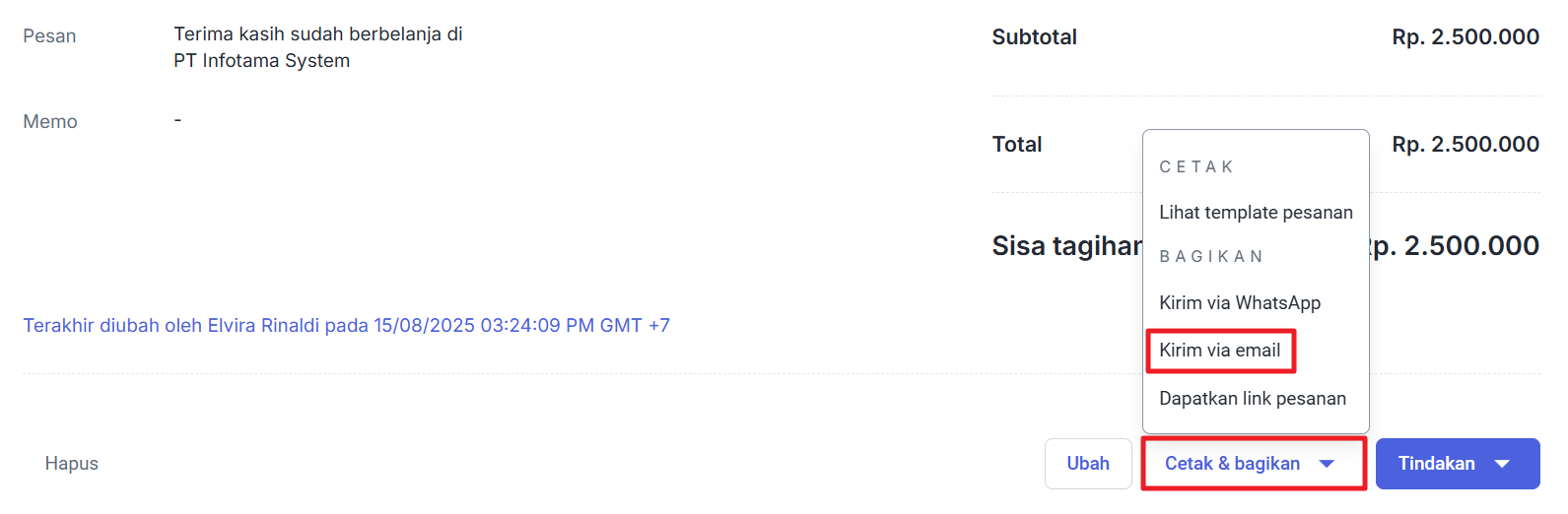The width and height of the screenshot is (1568, 514).
Task: Open the Terakhir diubah oleh Elvira Rinaldi link
Action: [x=346, y=326]
